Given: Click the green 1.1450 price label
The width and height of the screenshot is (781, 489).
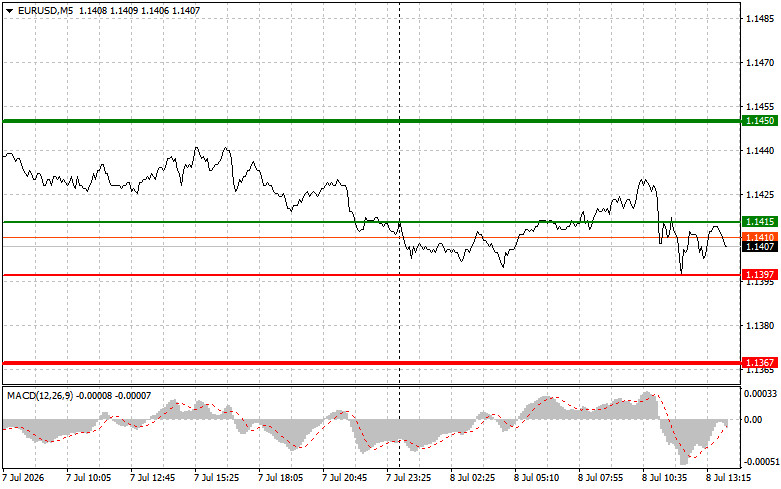Looking at the screenshot, I should pyautogui.click(x=759, y=121).
